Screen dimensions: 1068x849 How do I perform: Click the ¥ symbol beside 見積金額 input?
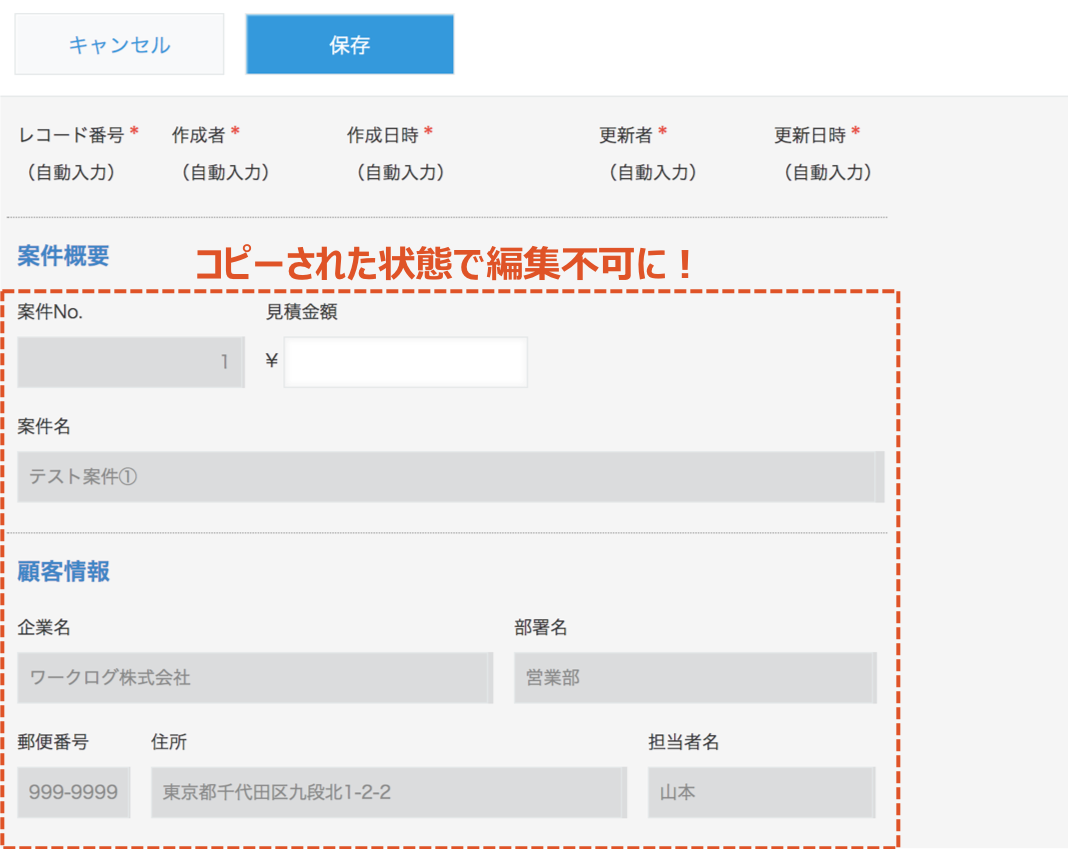[271, 362]
